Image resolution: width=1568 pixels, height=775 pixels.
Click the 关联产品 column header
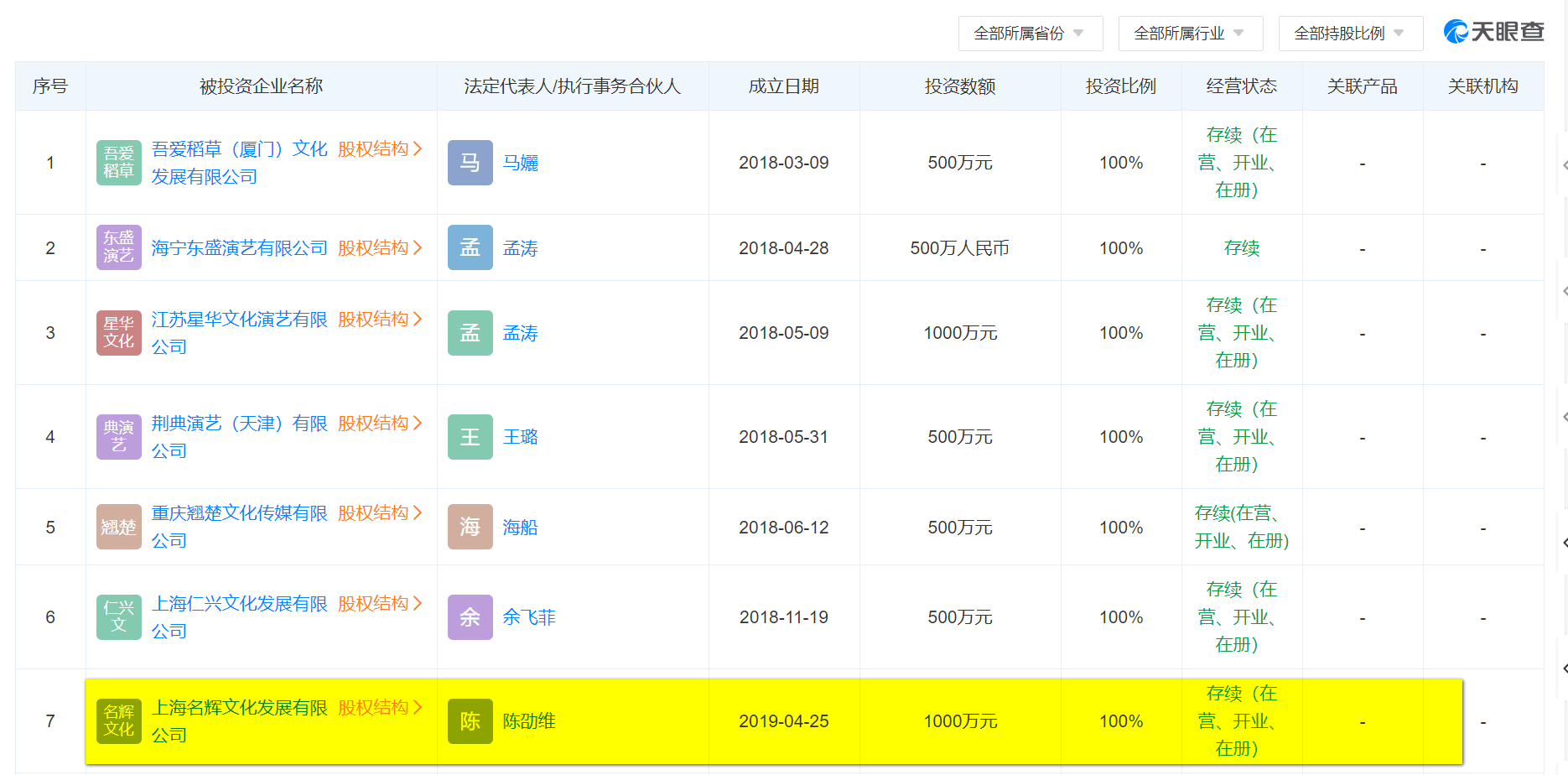click(1363, 86)
